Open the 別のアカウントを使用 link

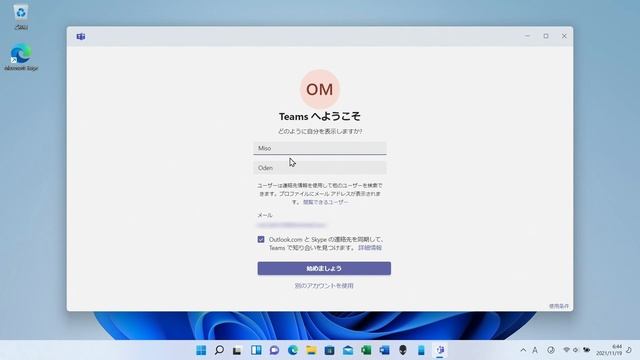324,286
